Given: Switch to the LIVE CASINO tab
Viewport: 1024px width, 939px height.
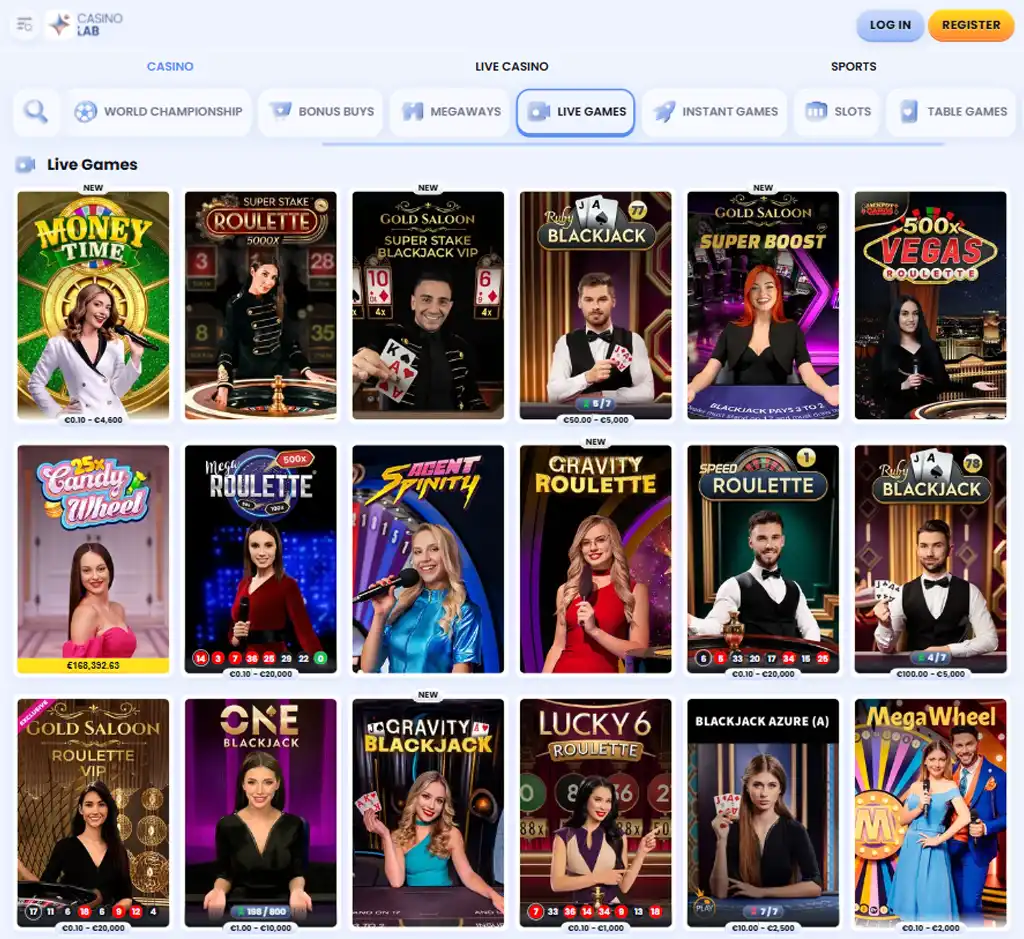Looking at the screenshot, I should (x=511, y=67).
